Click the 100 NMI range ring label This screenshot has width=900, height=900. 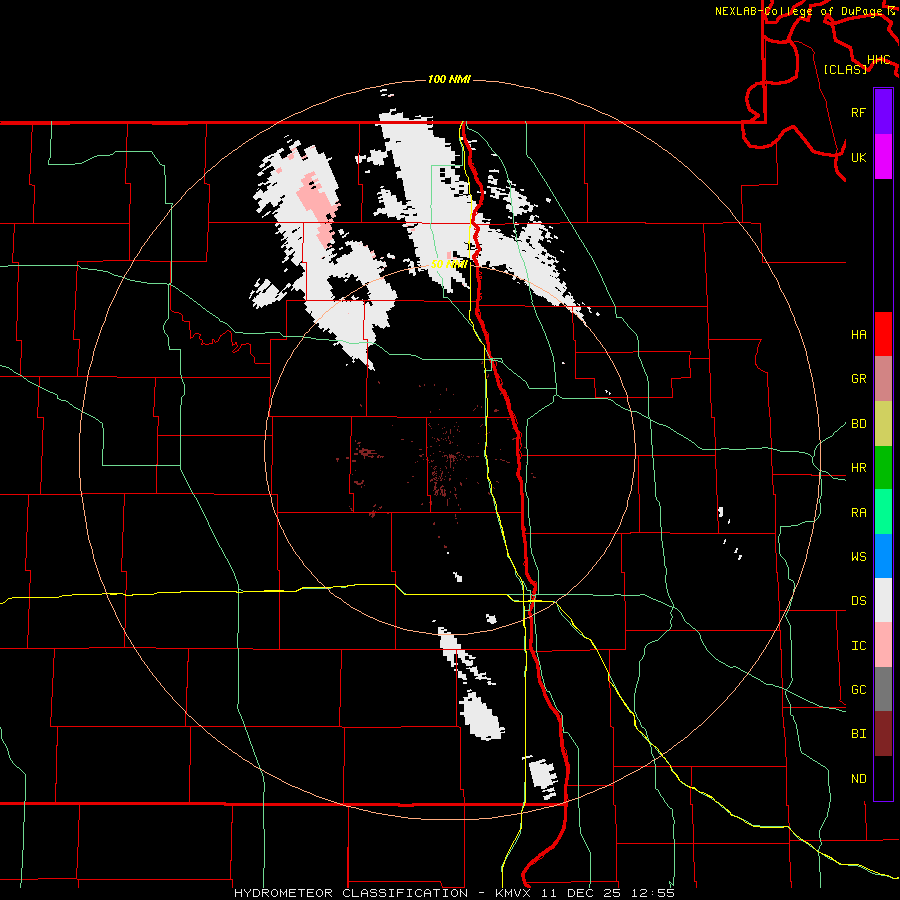[x=449, y=79]
